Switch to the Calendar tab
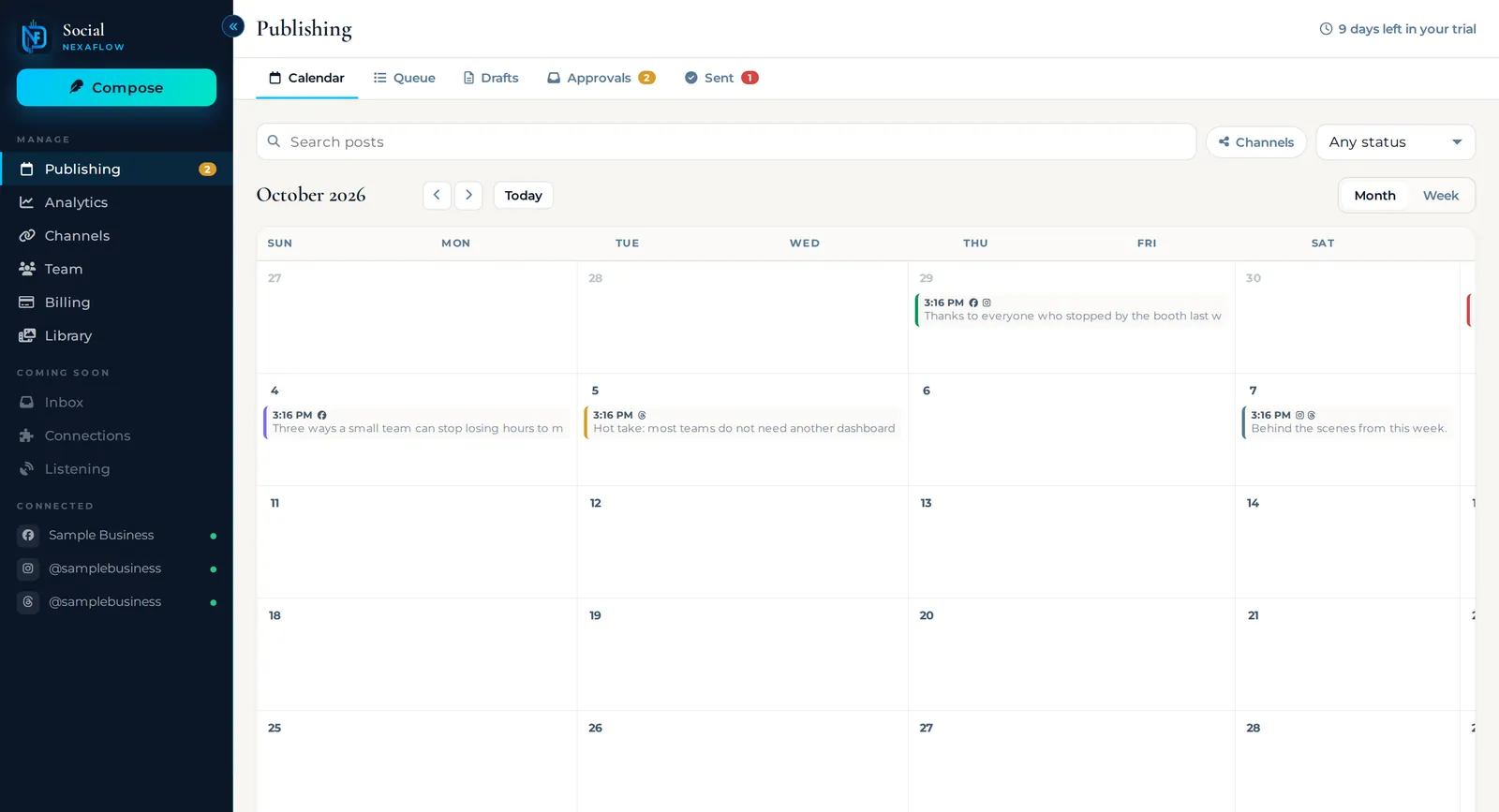This screenshot has width=1499, height=812. click(x=306, y=78)
